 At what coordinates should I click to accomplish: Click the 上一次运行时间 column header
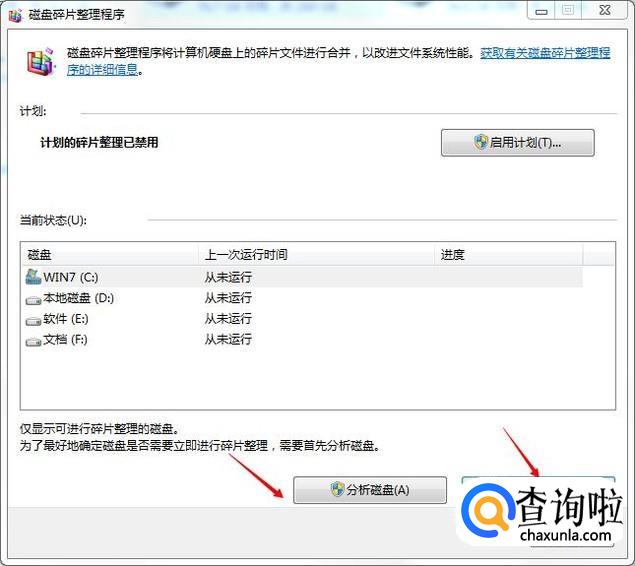(316, 254)
